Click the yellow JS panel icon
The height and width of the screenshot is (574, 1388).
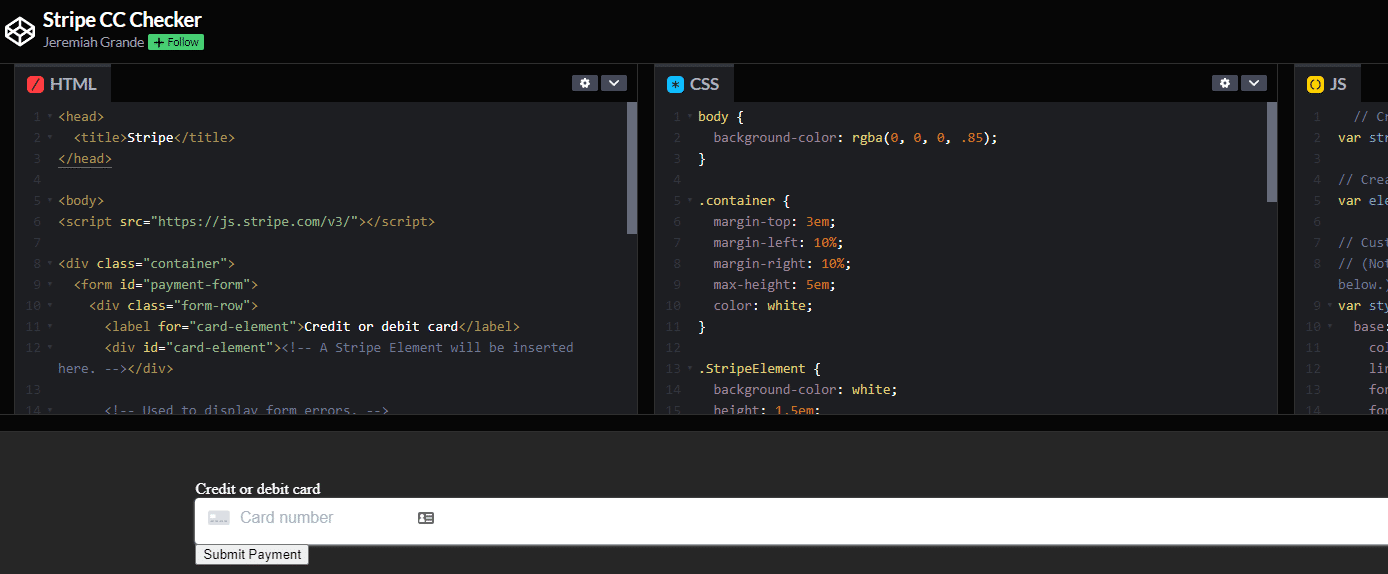click(1315, 85)
